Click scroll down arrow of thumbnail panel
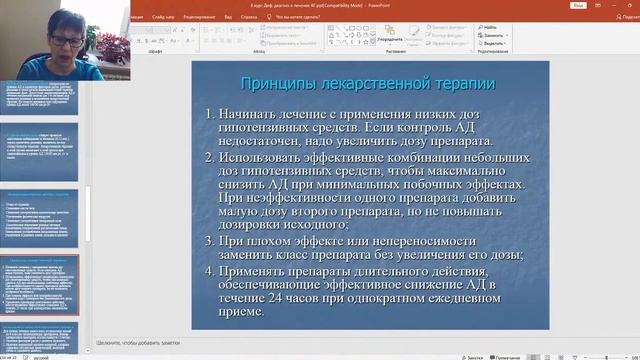Image resolution: width=640 pixels, height=360 pixels. (x=87, y=351)
